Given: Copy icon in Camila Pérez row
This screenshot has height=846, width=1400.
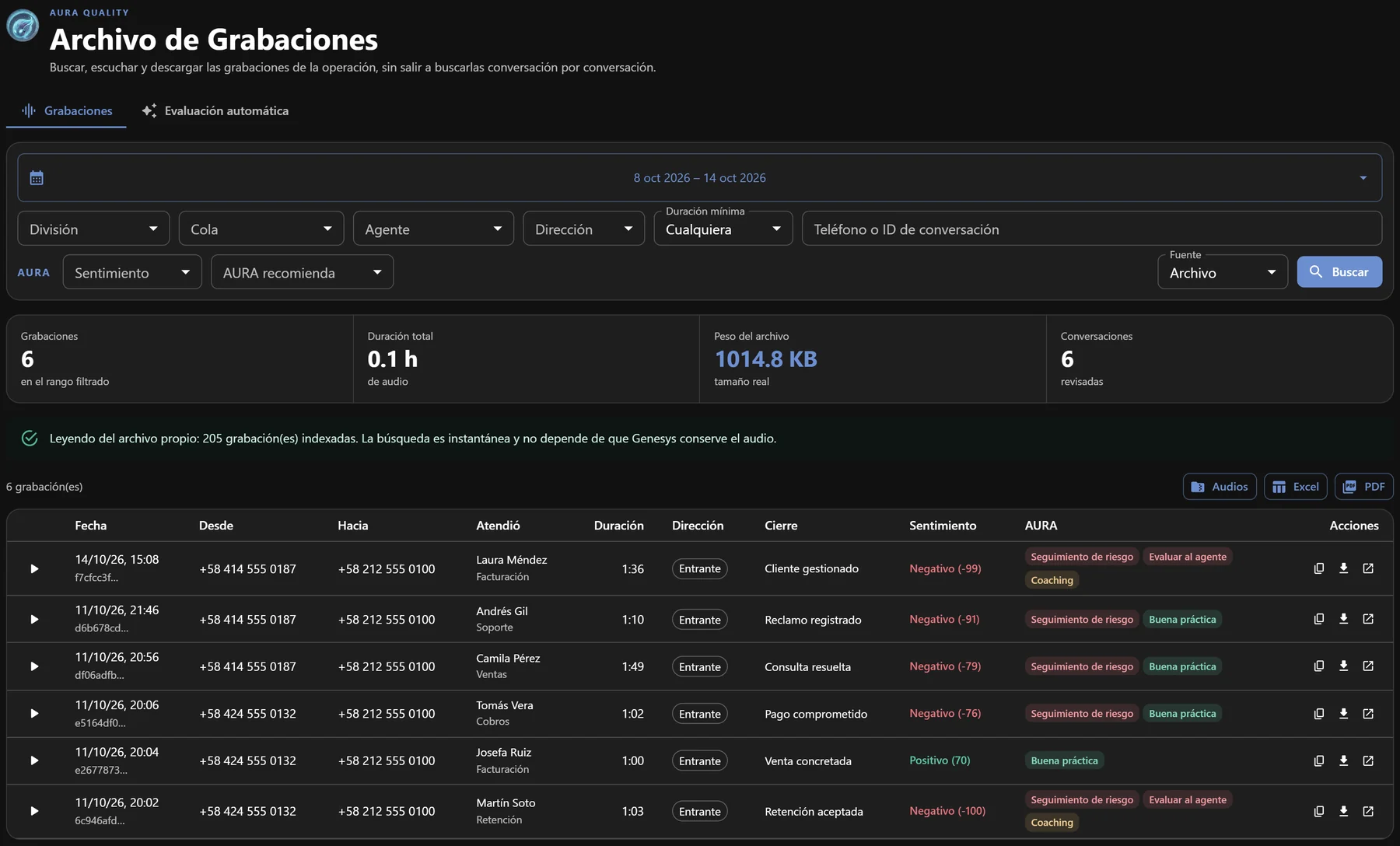Looking at the screenshot, I should click(x=1318, y=666).
